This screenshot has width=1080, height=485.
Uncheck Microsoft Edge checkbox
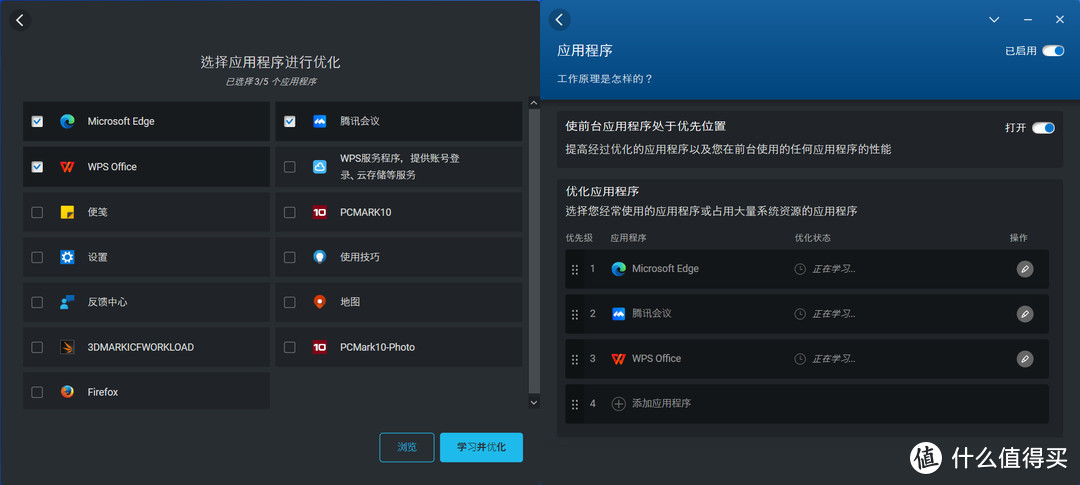tap(37, 121)
